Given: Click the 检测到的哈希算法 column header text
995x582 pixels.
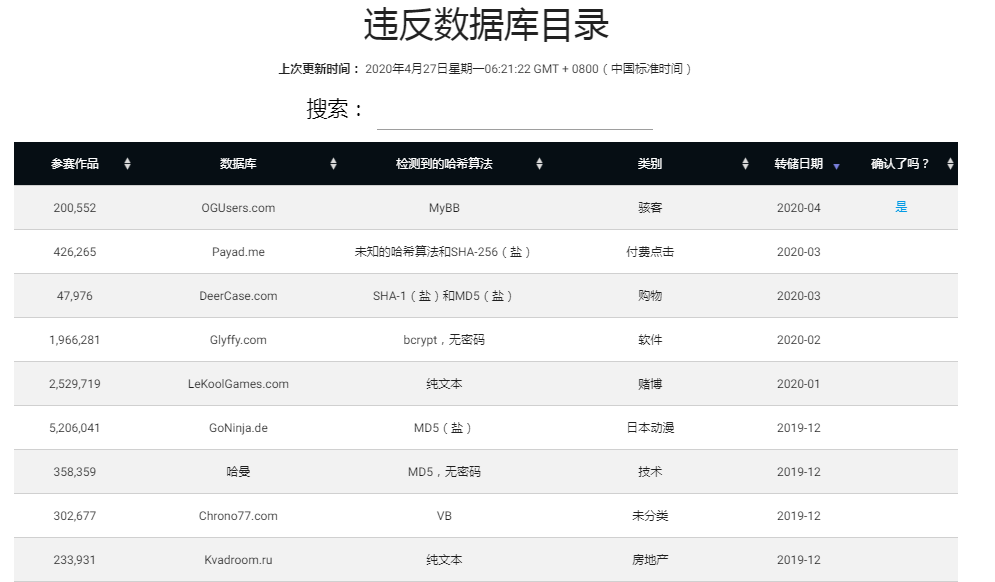Looking at the screenshot, I should [x=444, y=164].
